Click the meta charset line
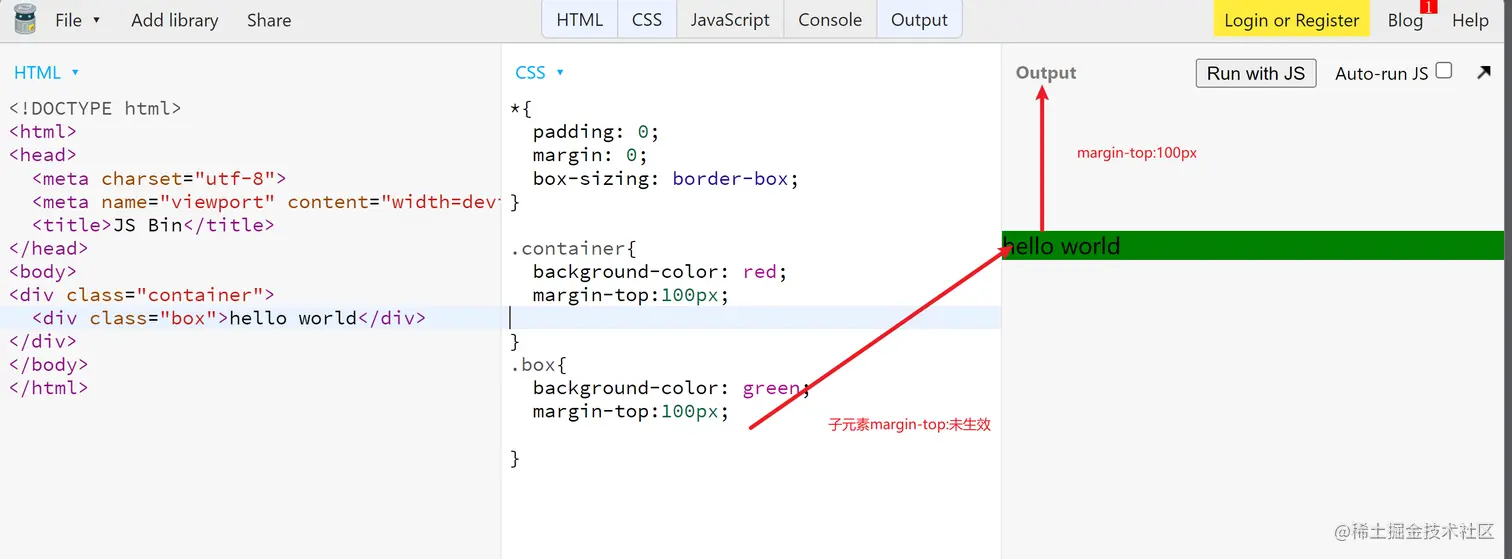Screen dimensions: 1512x559 tap(159, 178)
